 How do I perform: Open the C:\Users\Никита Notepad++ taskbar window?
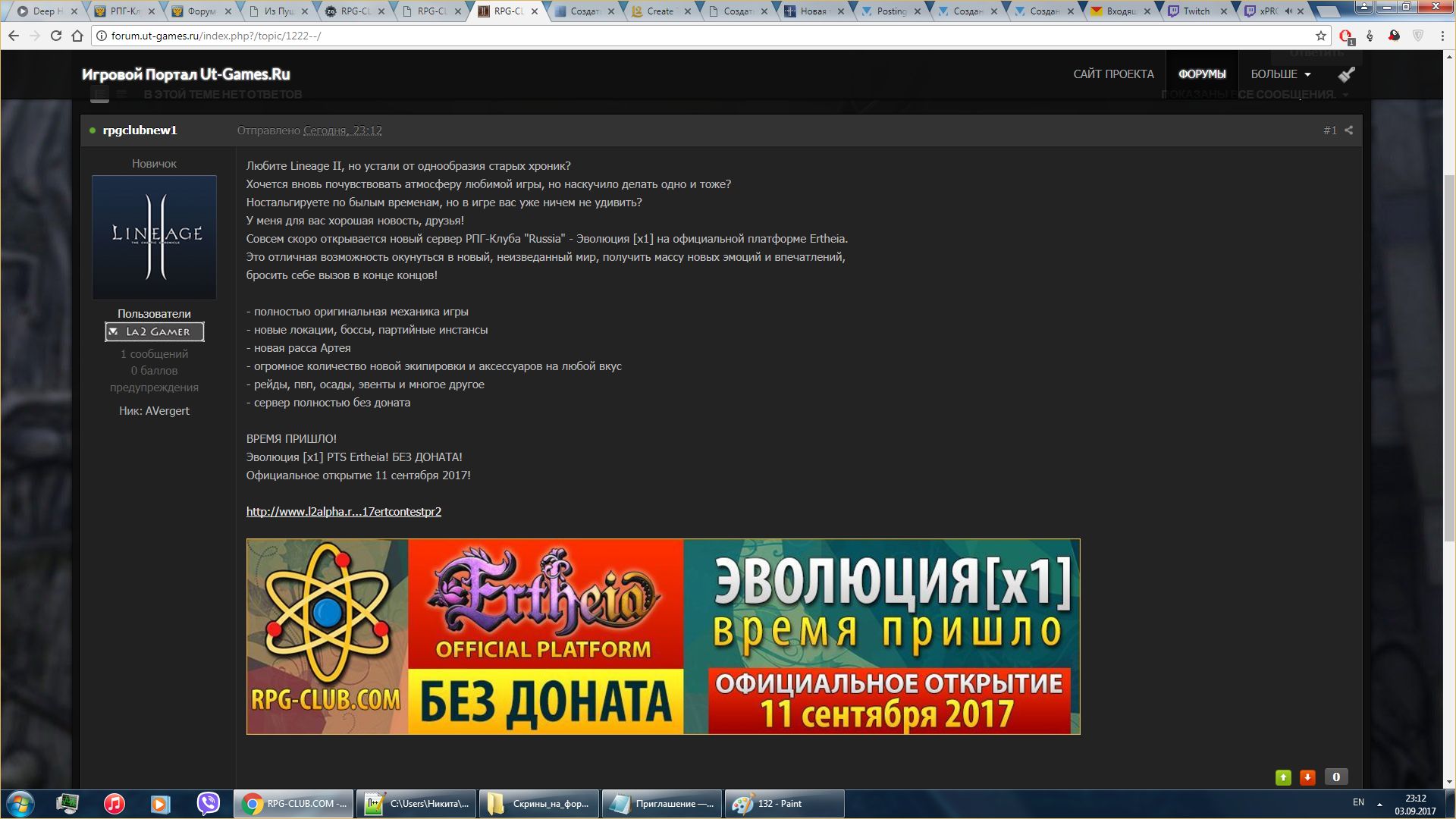[416, 803]
